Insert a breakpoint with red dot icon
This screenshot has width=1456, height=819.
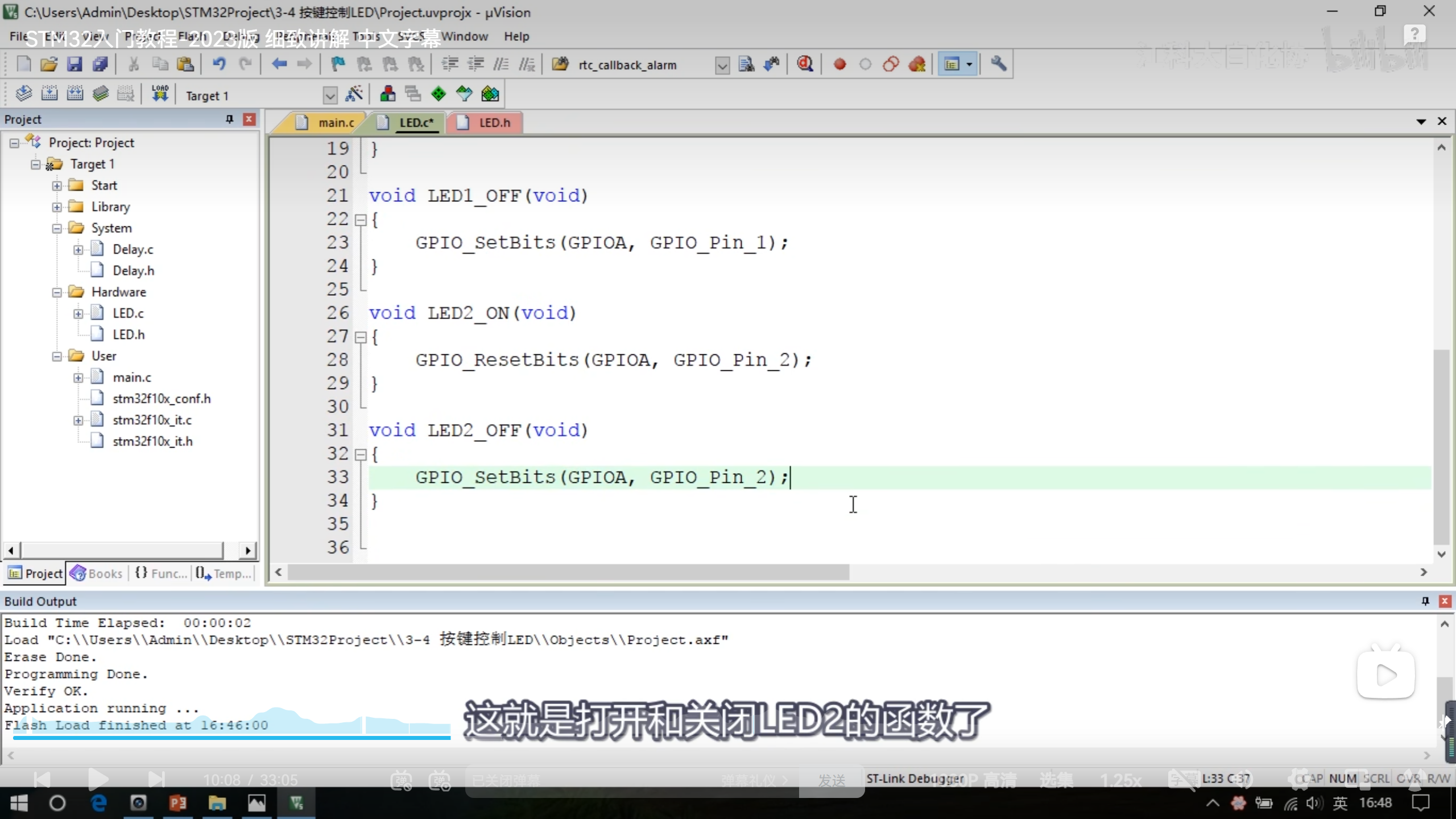839,64
